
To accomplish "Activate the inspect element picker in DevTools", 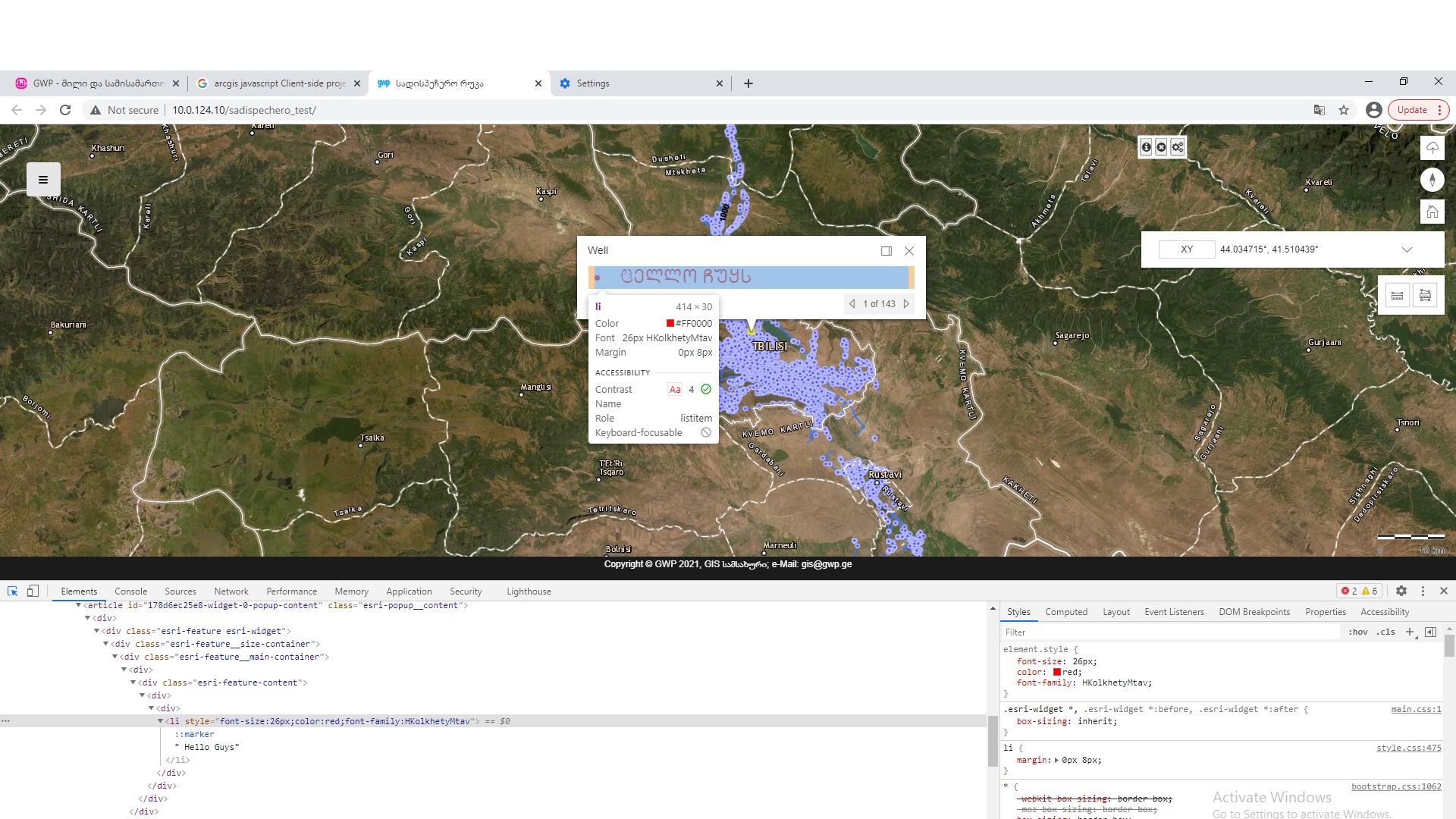I will 12,591.
